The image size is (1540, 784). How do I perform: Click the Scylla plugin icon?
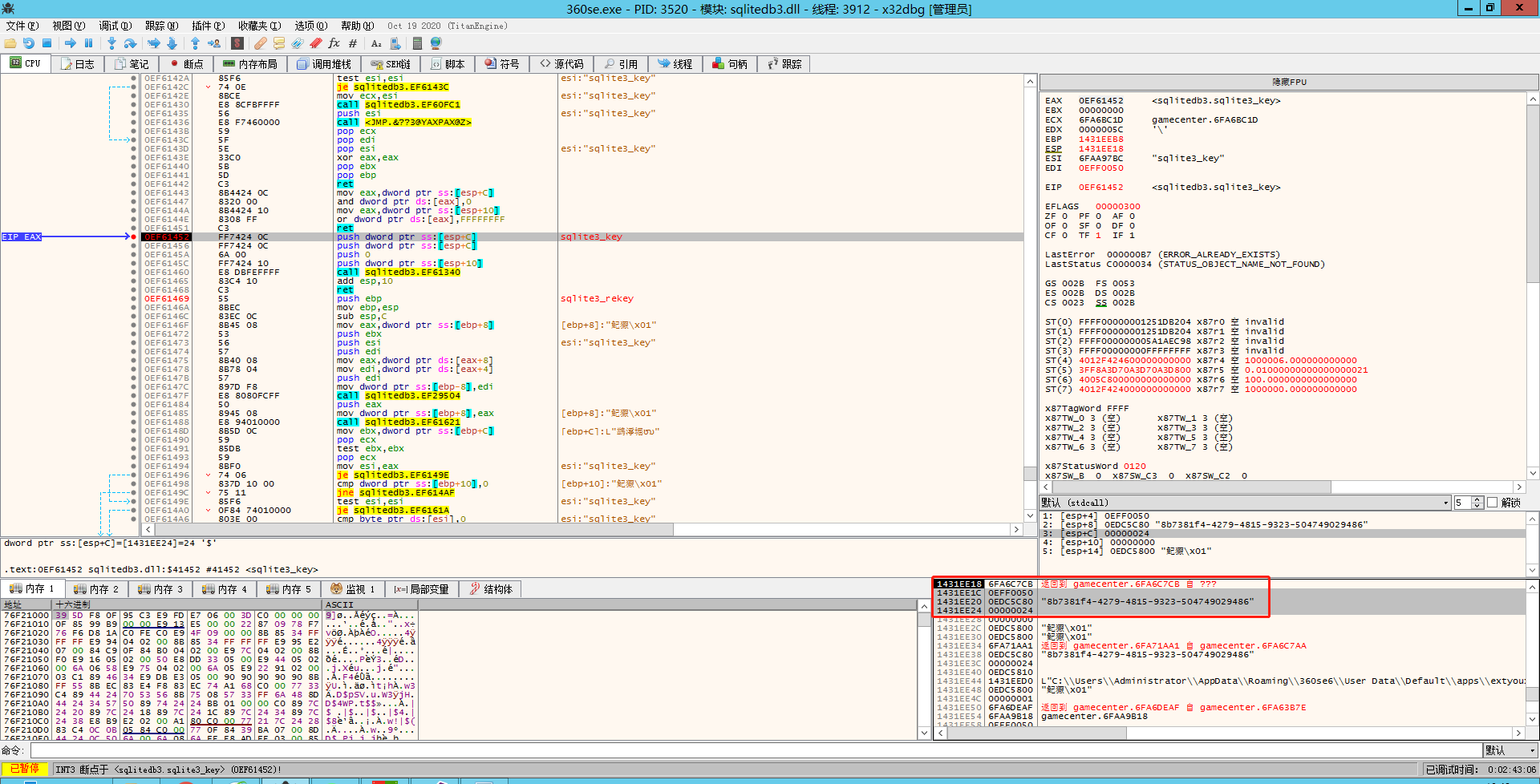tap(237, 43)
